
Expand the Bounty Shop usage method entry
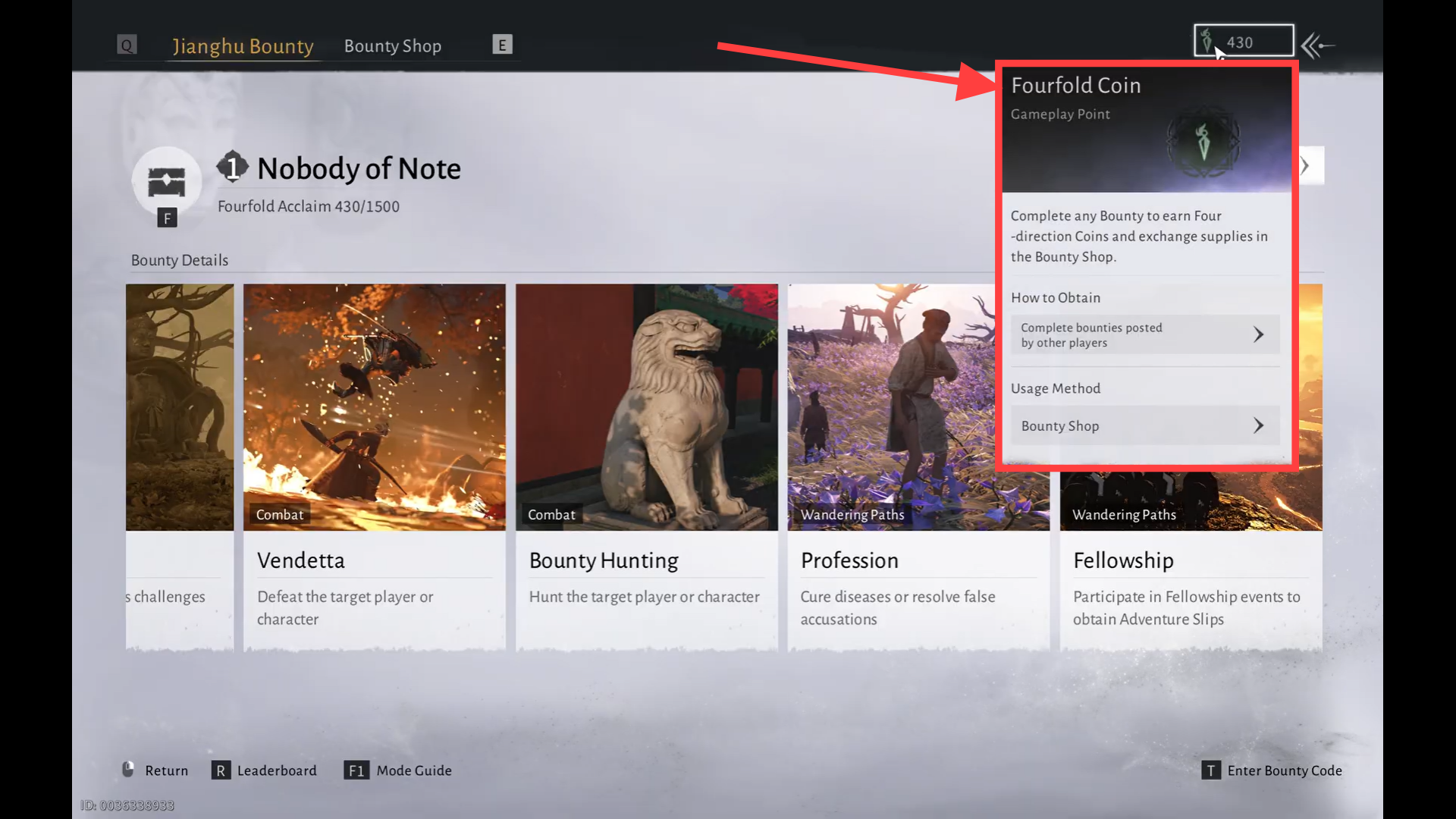1144,425
